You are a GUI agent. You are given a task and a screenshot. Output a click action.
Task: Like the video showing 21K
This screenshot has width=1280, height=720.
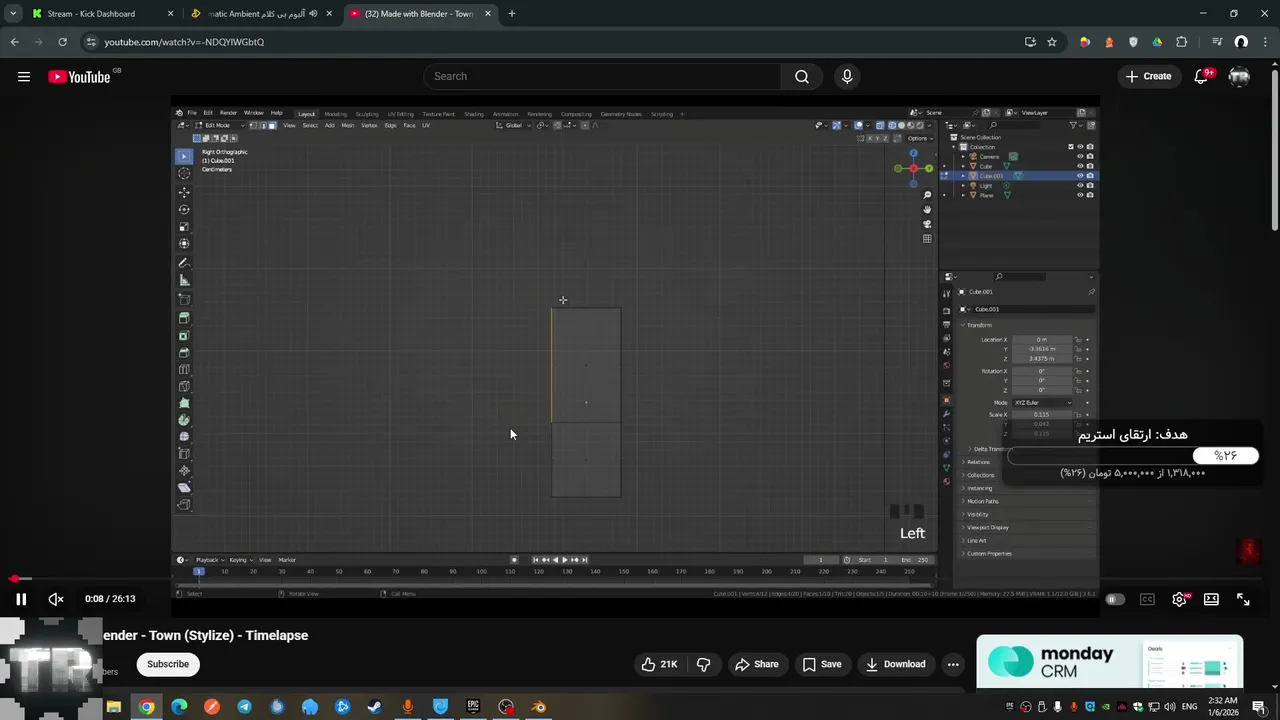tap(660, 664)
